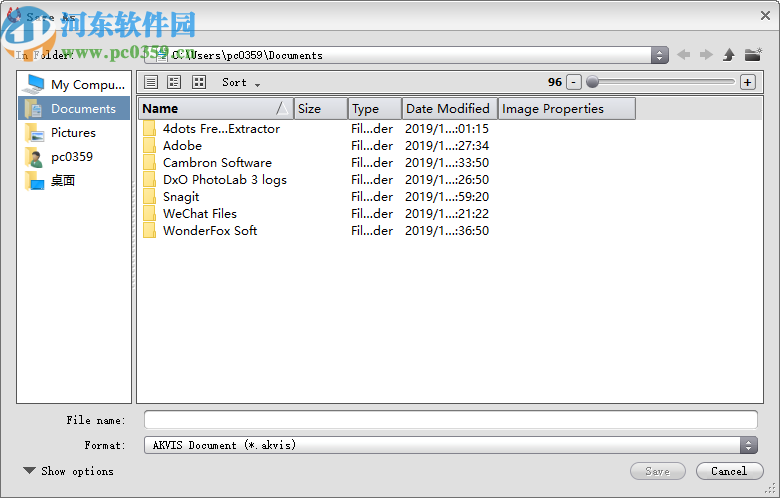Sort by Size column header
Image resolution: width=780 pixels, height=498 pixels.
pyautogui.click(x=321, y=108)
